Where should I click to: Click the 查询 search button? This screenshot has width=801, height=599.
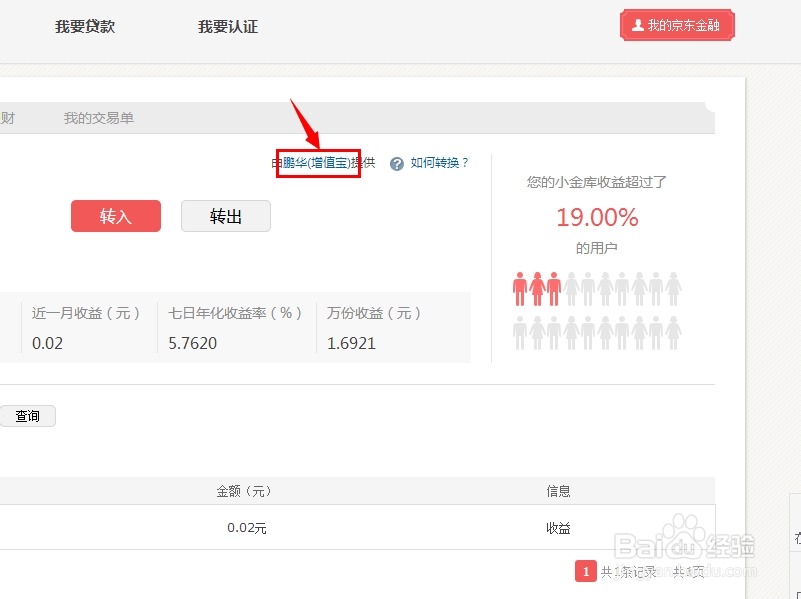click(28, 416)
